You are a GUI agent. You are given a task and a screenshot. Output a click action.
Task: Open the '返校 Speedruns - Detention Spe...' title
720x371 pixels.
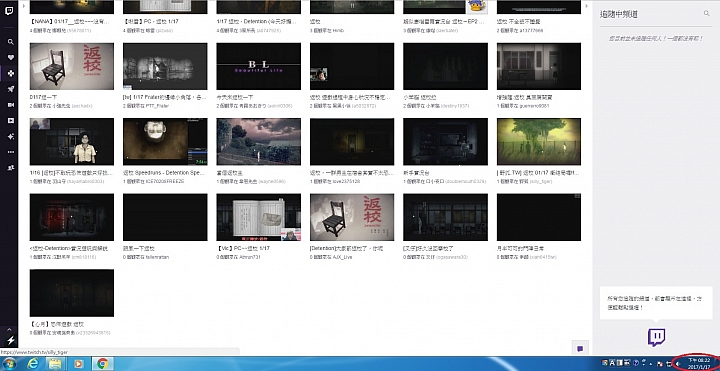(x=164, y=173)
